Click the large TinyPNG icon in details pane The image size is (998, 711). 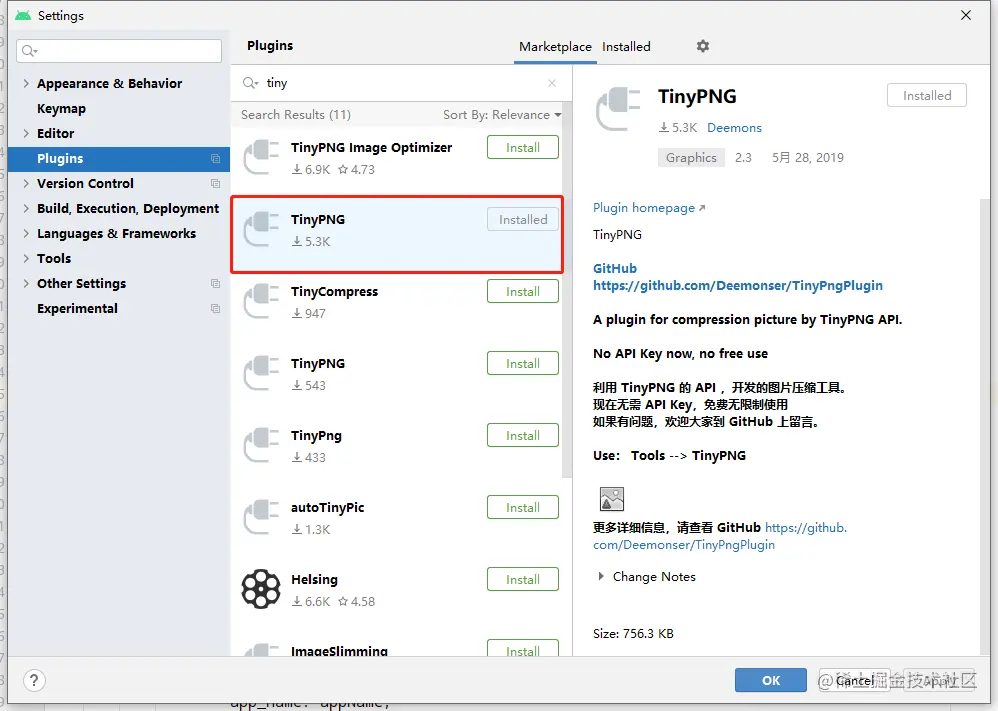pyautogui.click(x=618, y=109)
